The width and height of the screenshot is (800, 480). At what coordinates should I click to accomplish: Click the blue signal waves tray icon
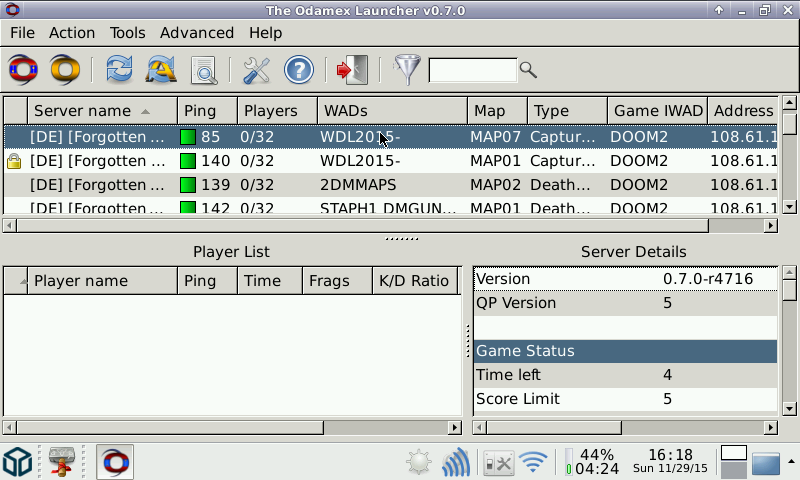pyautogui.click(x=456, y=462)
